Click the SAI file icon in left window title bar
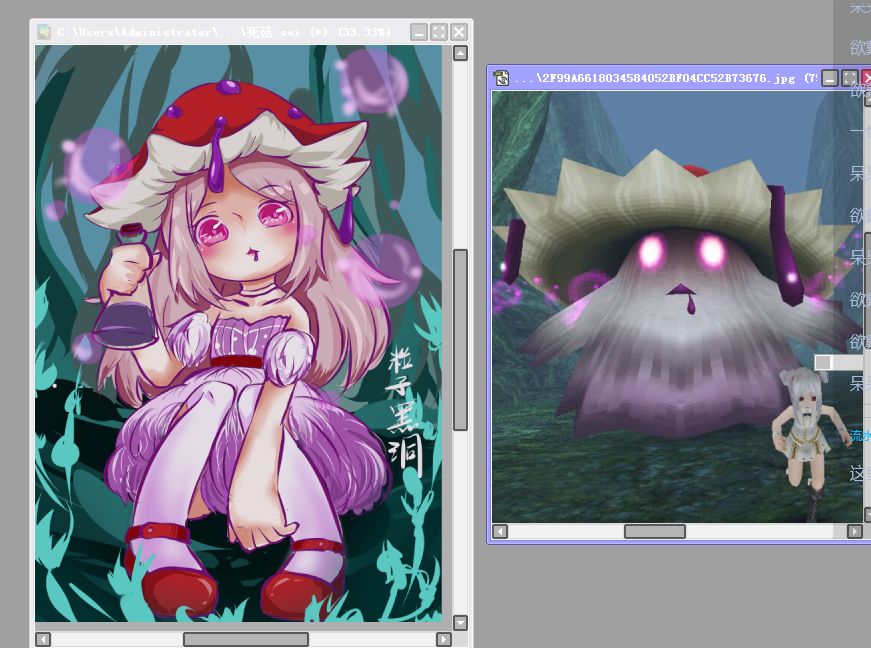Screen dimensions: 871x648 (x=44, y=32)
